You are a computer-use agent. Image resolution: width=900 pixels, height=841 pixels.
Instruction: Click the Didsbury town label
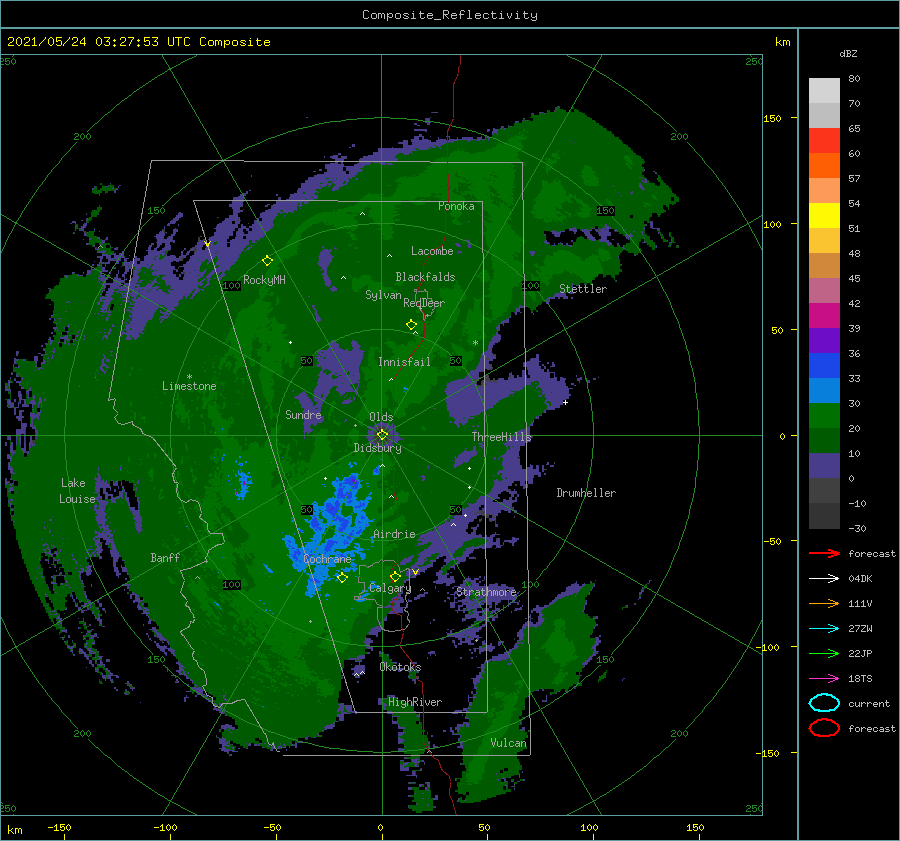tap(378, 448)
